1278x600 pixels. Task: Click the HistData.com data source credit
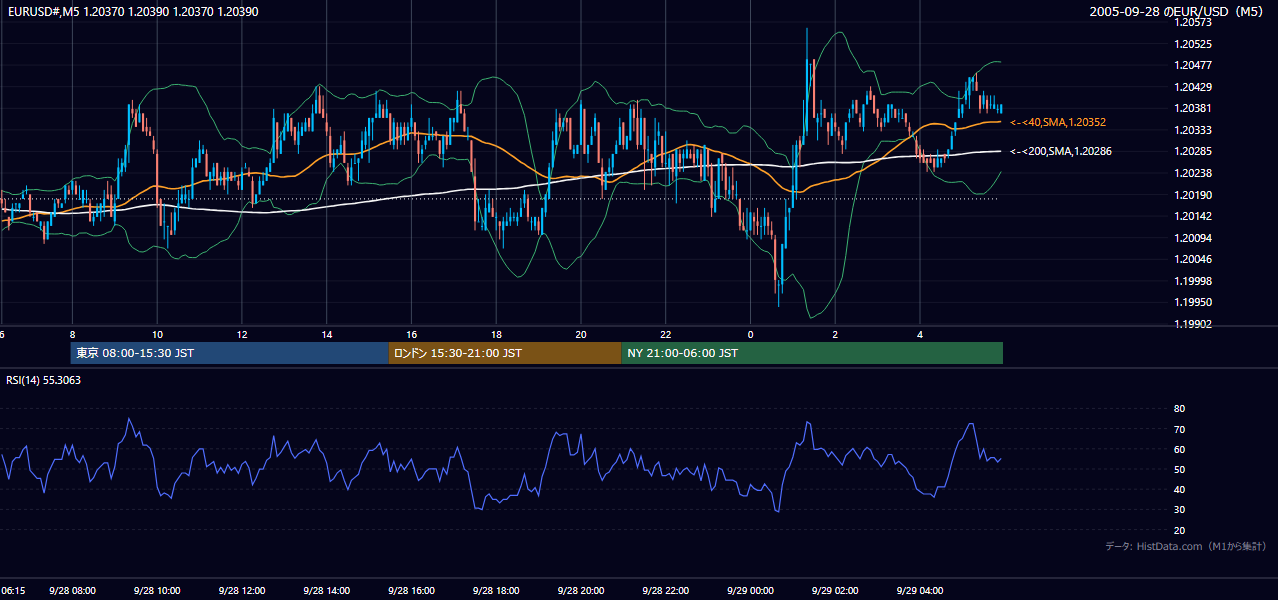coord(1185,546)
